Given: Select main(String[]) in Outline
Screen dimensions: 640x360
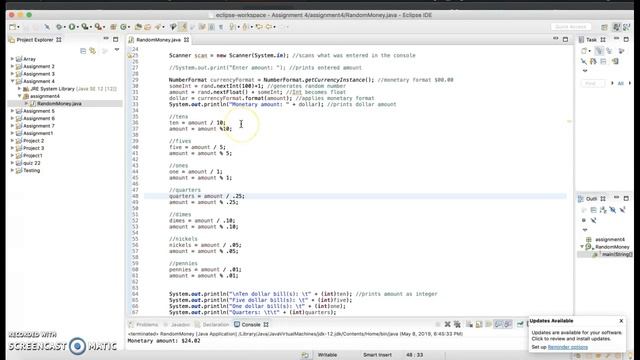Looking at the screenshot, I should click(616, 254).
